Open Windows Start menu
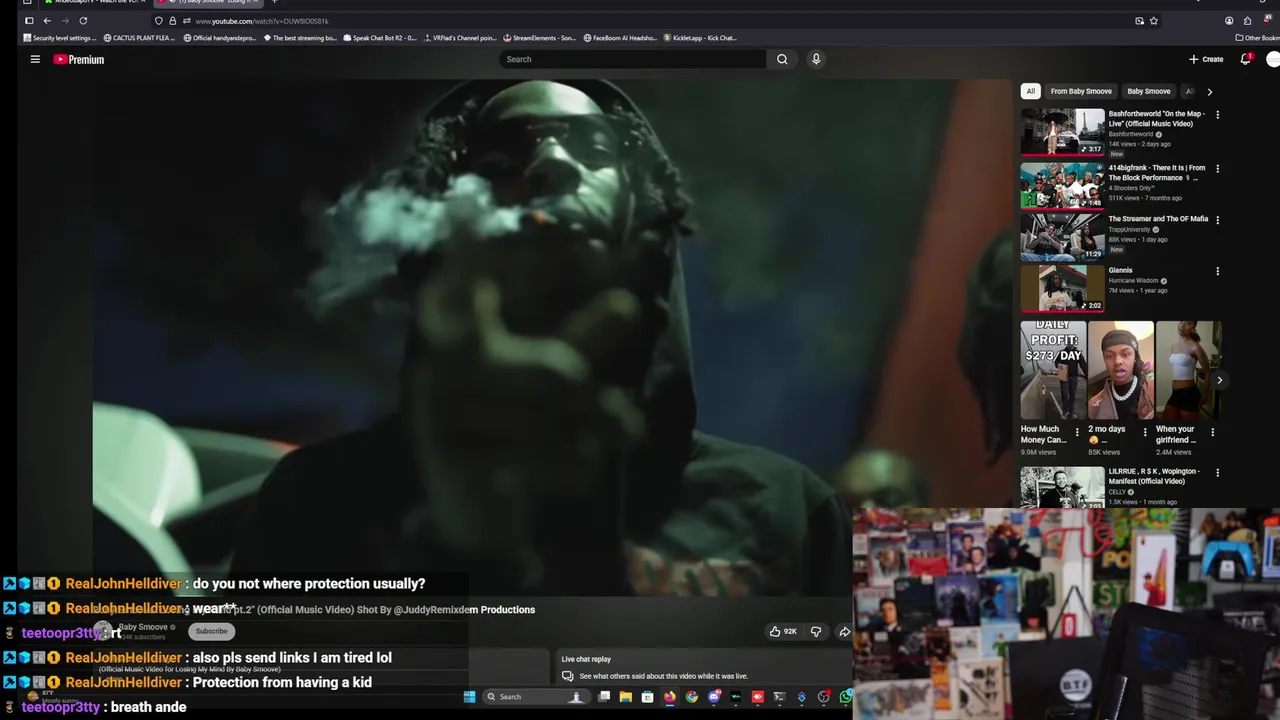 click(x=469, y=697)
